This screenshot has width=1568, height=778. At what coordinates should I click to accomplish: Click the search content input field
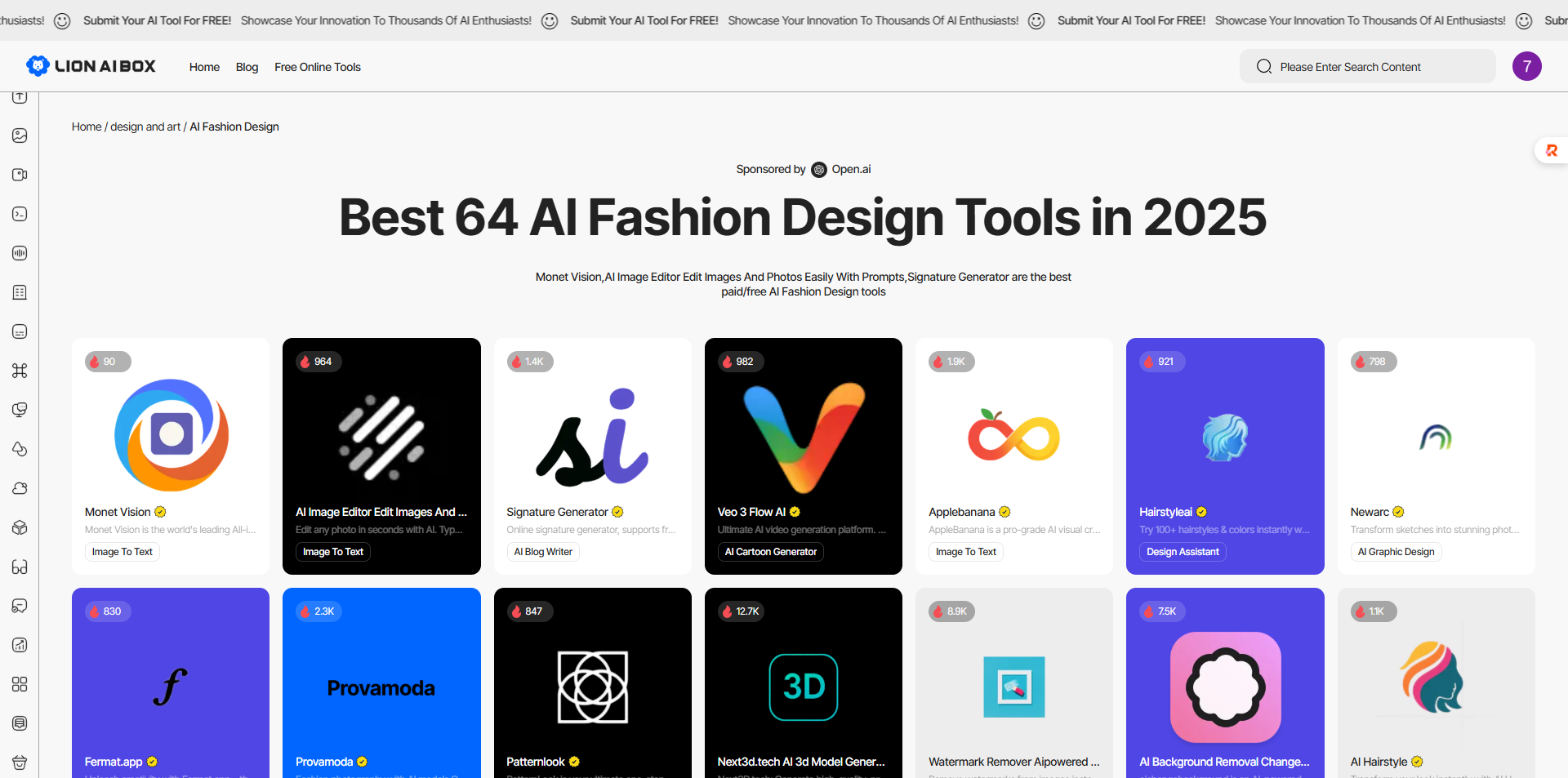point(1368,66)
